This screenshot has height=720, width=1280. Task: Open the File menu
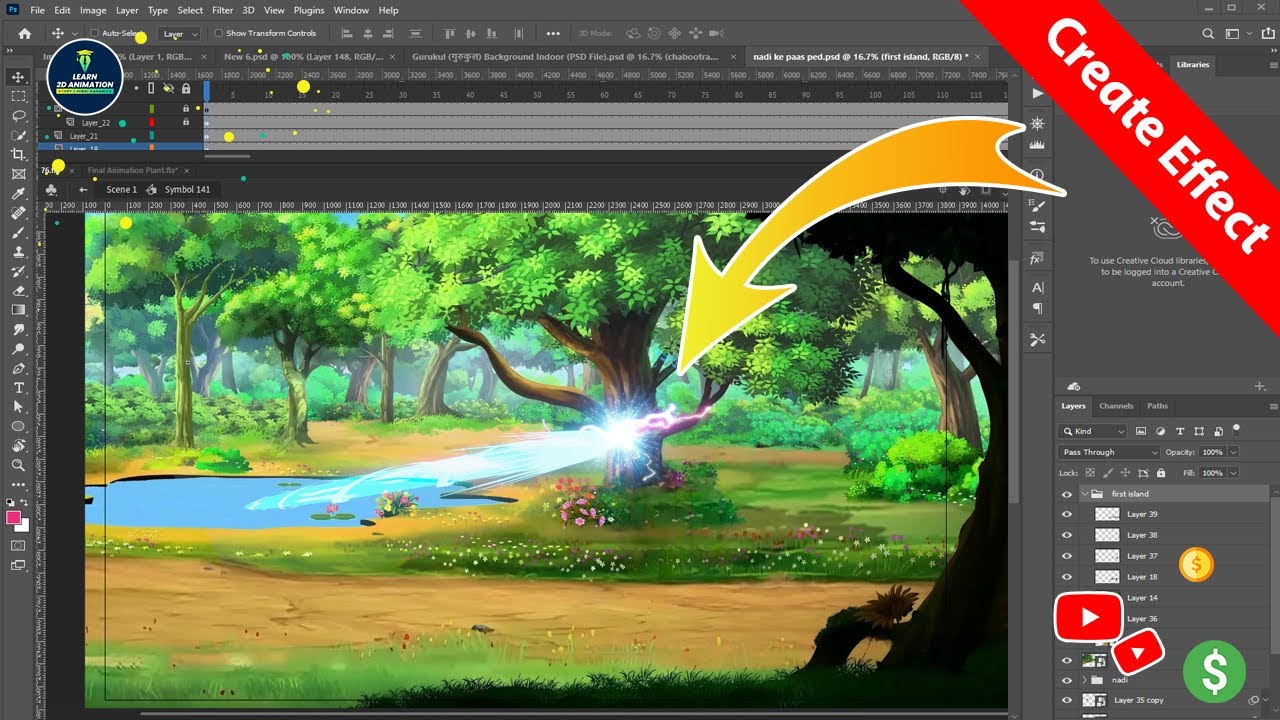pos(37,10)
